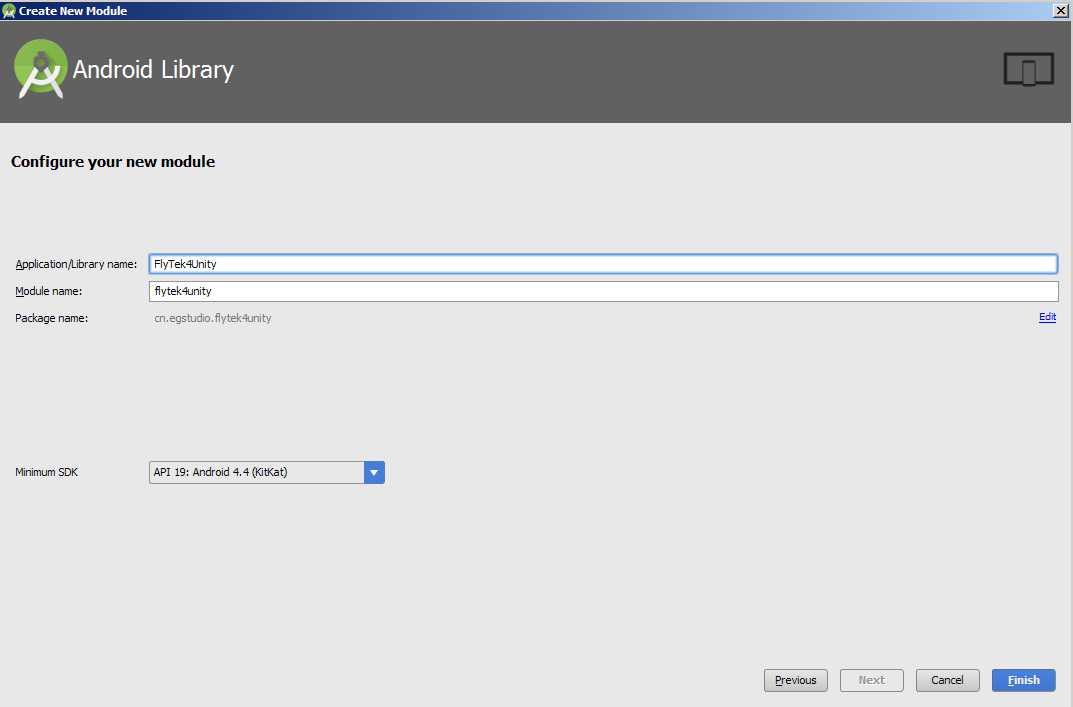The image size is (1073, 707).
Task: Click the Package name label
Action: tap(51, 318)
